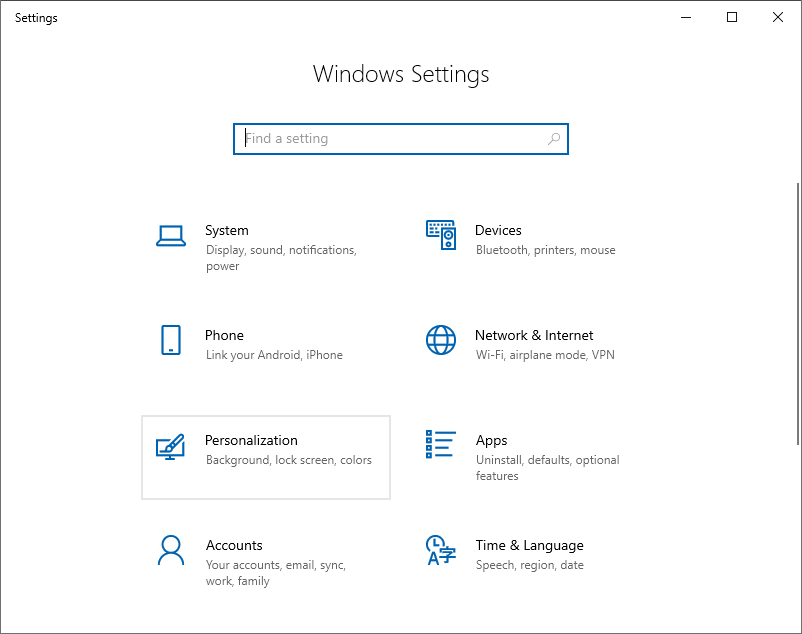Click "Background, lock screen, colors" description
The height and width of the screenshot is (634, 802).
[288, 460]
